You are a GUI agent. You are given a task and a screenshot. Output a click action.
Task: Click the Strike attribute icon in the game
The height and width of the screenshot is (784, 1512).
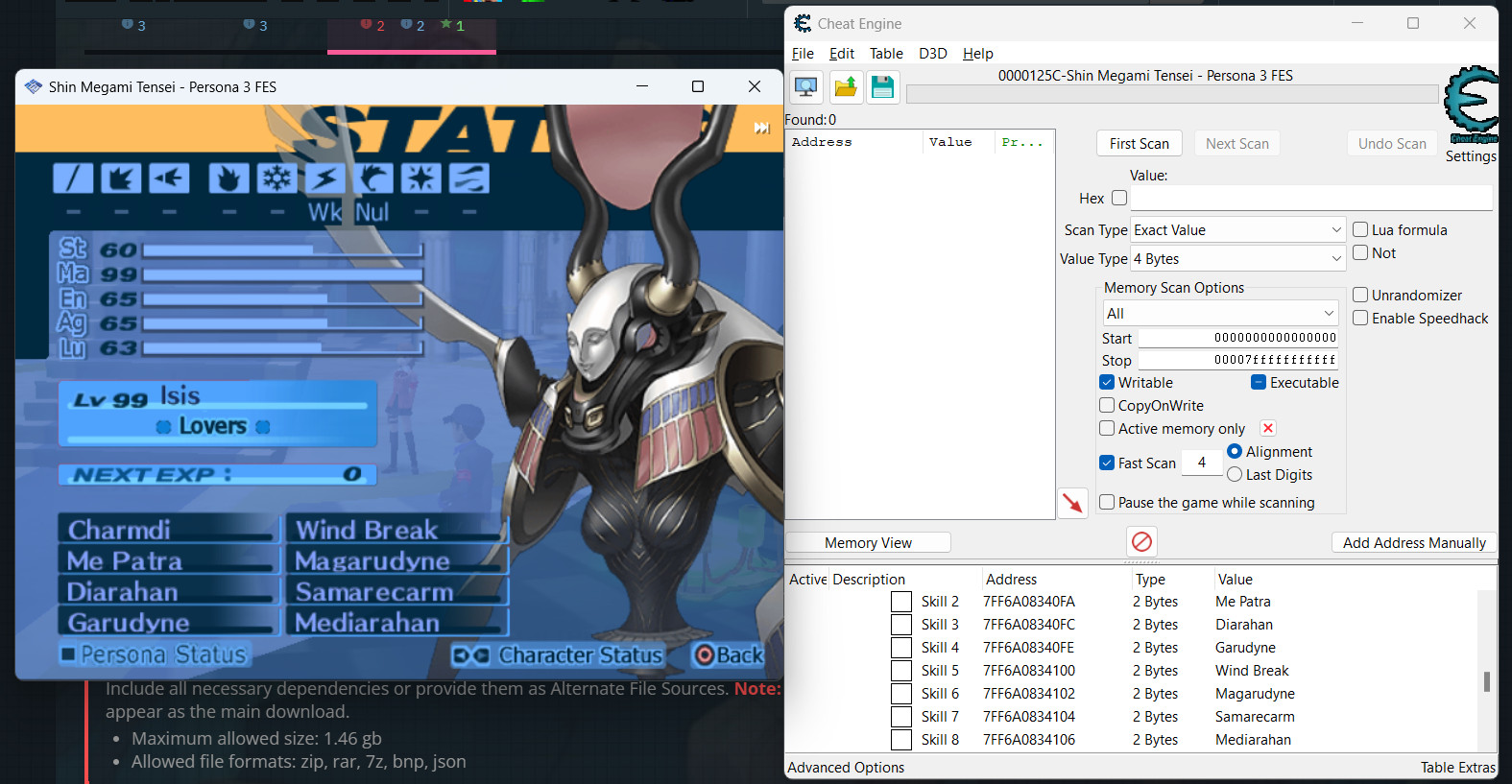(121, 178)
